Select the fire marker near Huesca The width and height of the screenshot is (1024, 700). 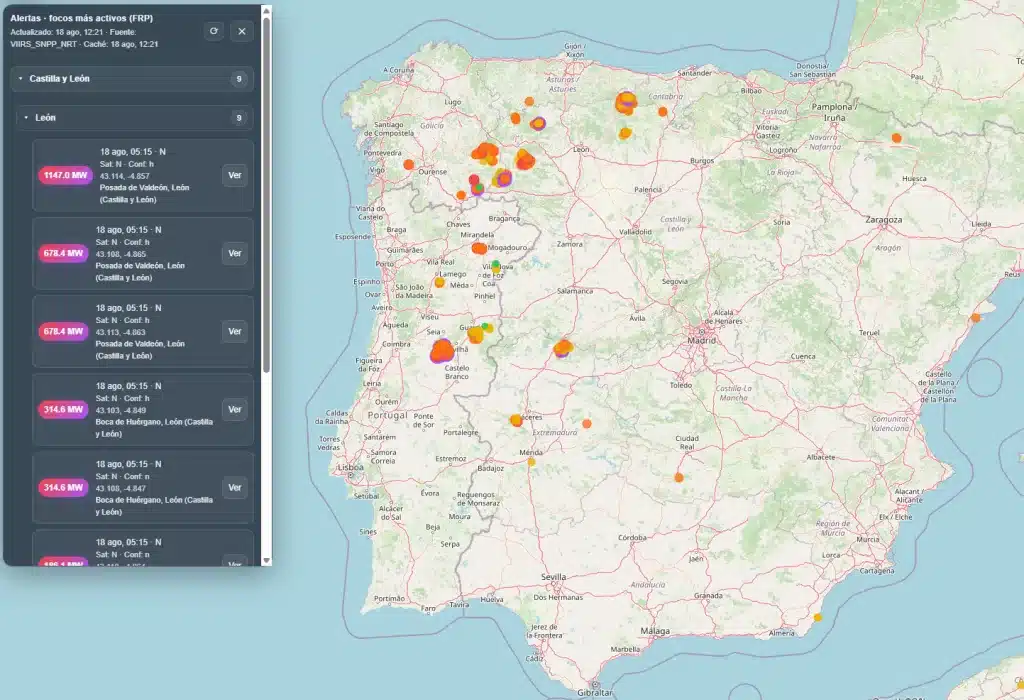click(896, 138)
